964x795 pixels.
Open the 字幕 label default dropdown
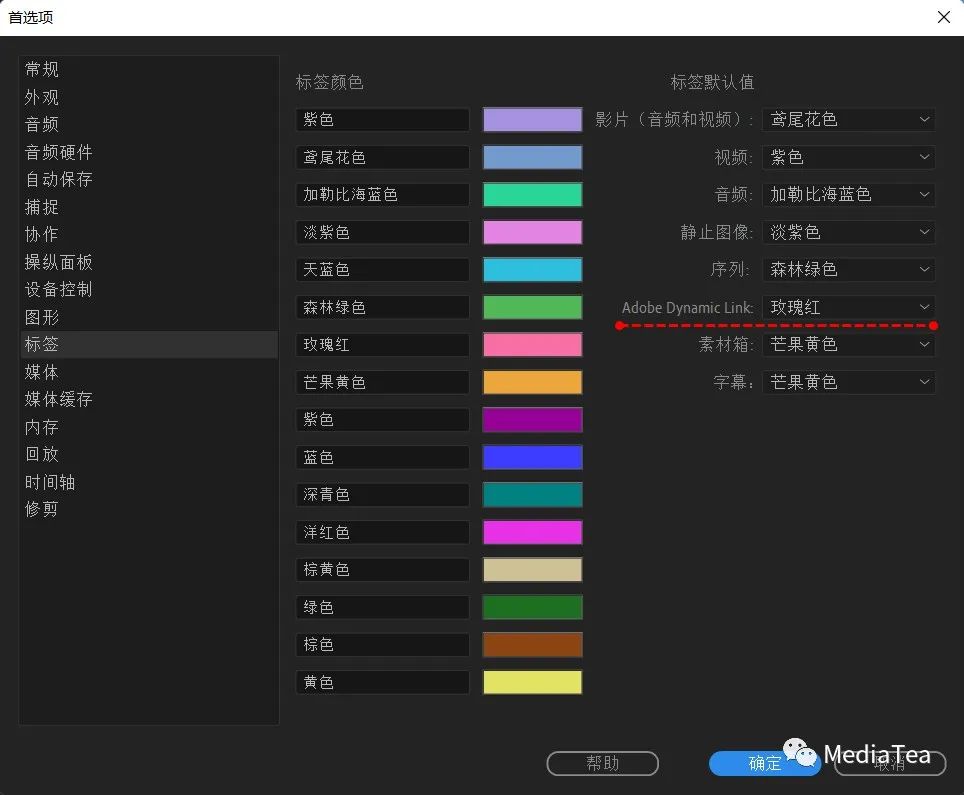(x=848, y=382)
